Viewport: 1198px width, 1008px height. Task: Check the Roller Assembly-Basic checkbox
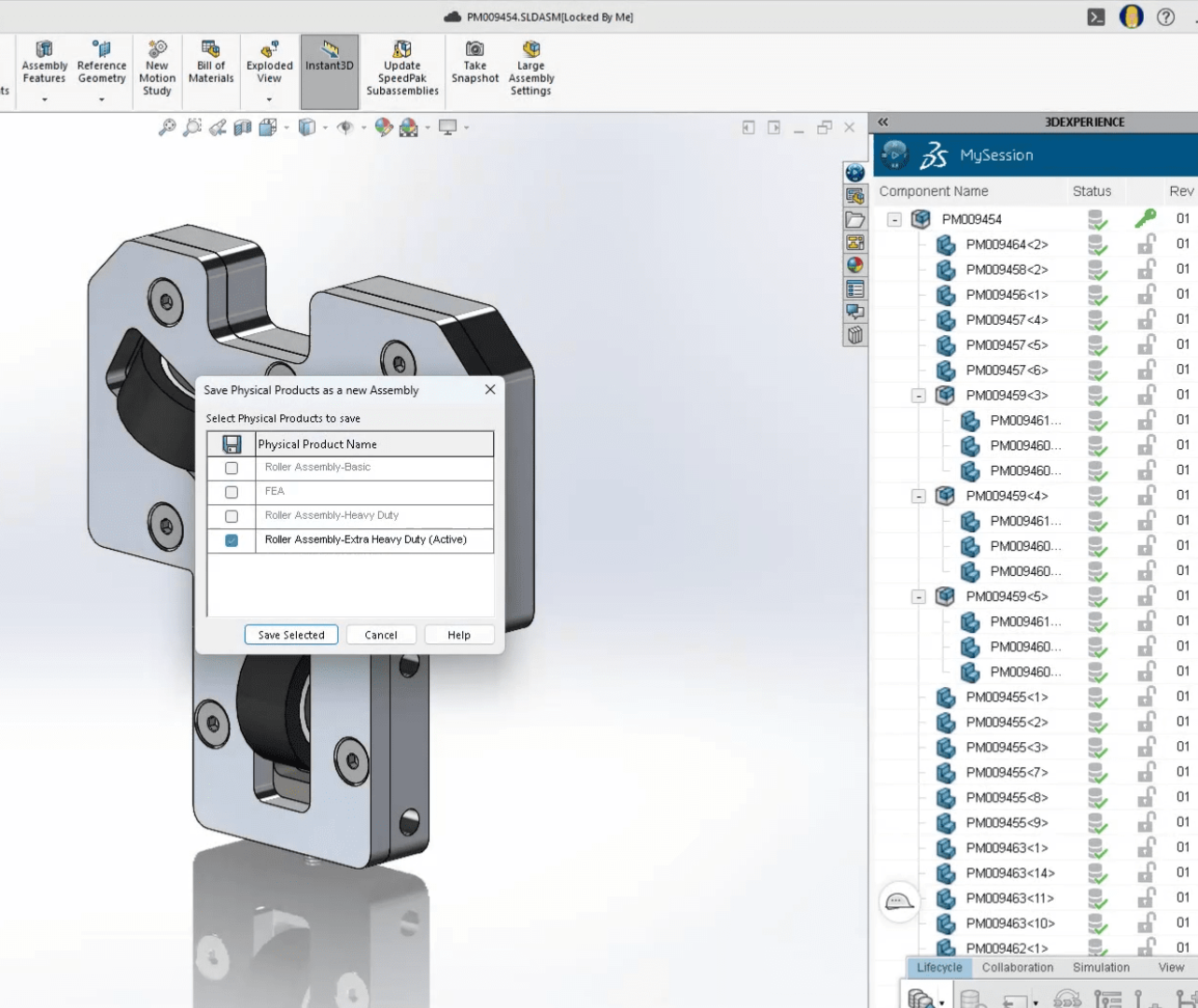coord(232,468)
